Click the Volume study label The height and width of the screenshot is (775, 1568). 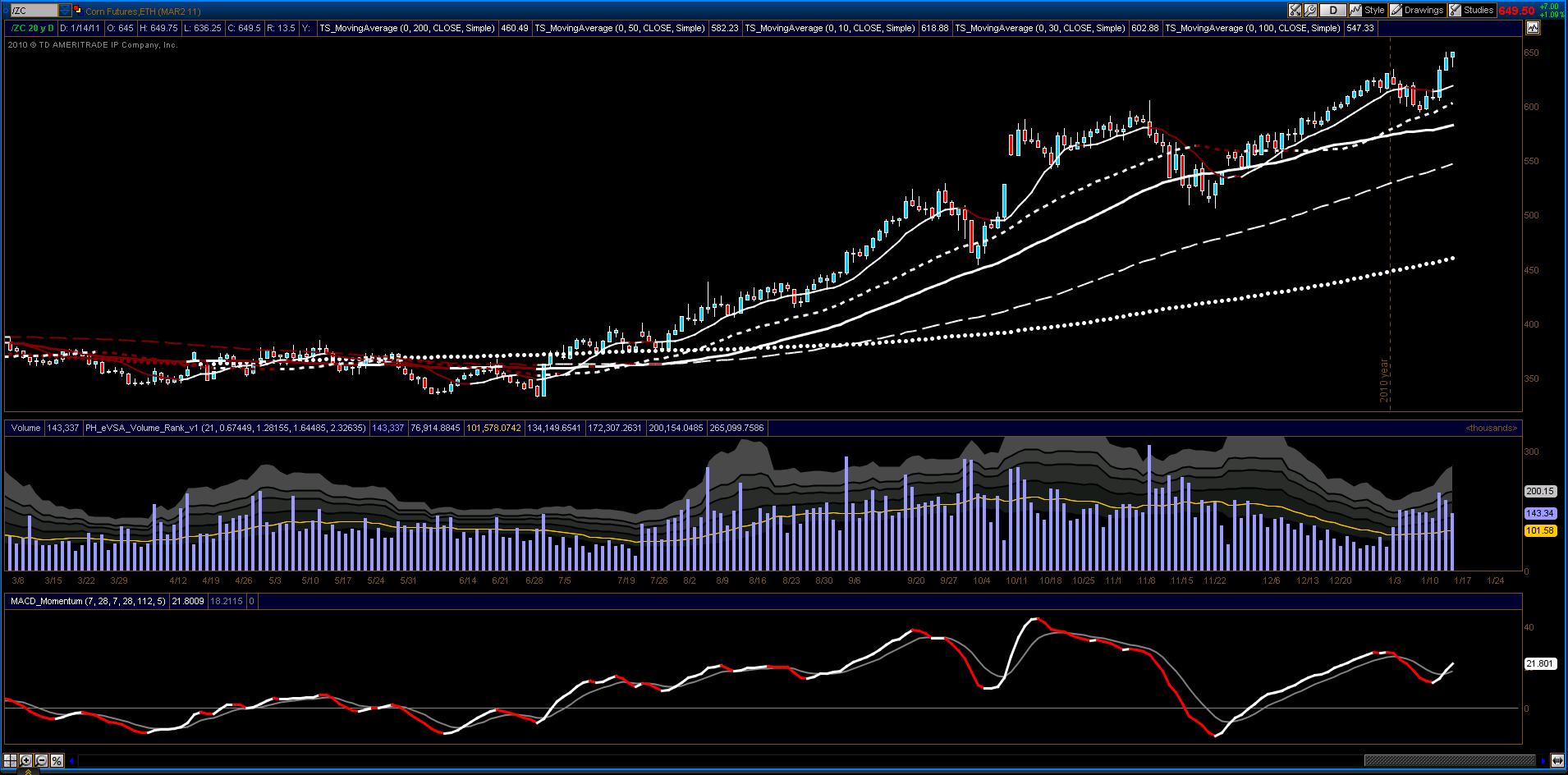pyautogui.click(x=25, y=428)
